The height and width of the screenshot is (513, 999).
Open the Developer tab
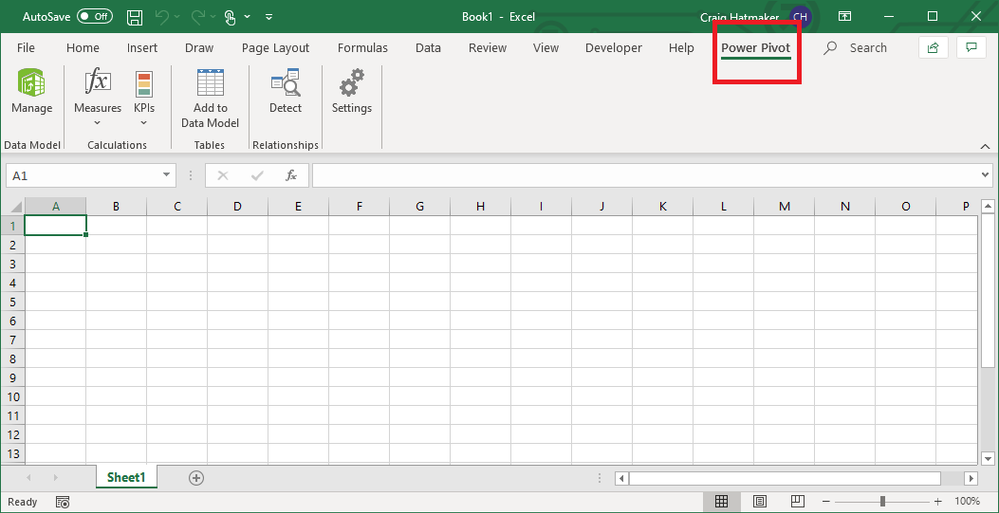(614, 48)
